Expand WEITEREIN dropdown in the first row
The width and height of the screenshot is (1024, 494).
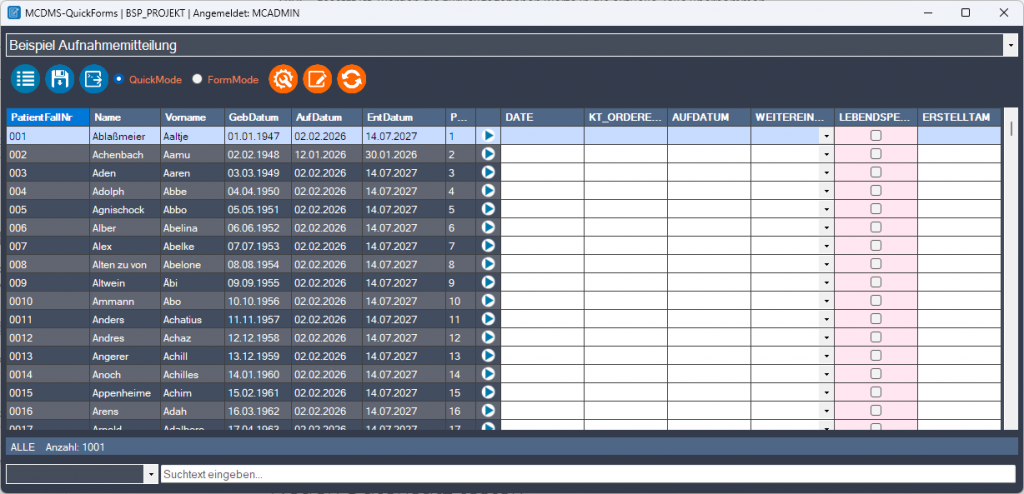[x=826, y=136]
